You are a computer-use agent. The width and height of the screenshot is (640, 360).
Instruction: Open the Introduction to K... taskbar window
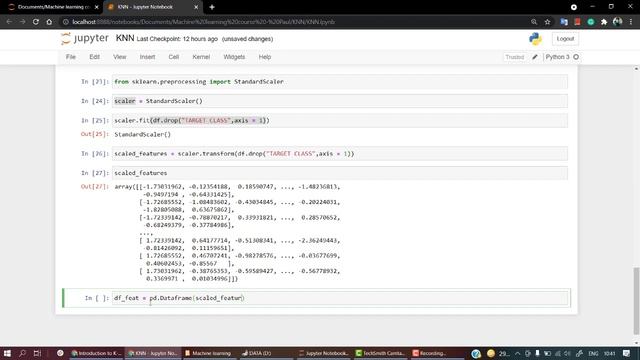click(x=96, y=353)
